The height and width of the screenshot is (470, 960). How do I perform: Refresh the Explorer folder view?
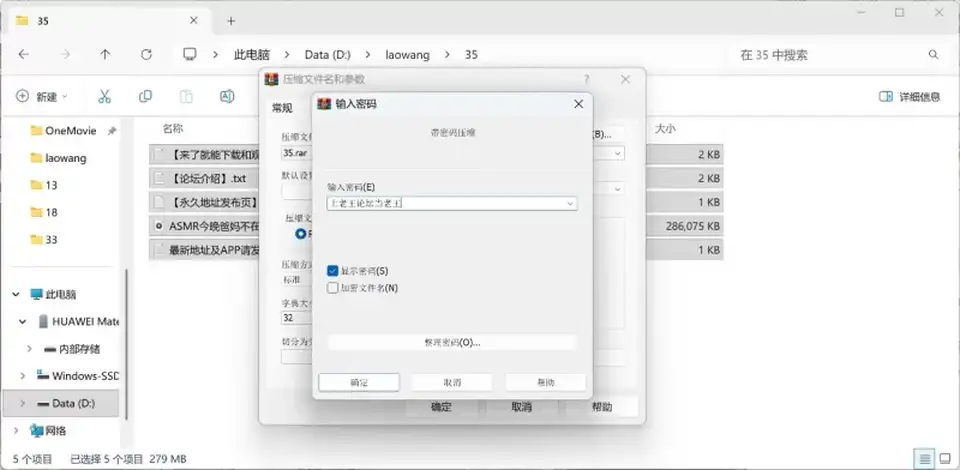pos(146,54)
